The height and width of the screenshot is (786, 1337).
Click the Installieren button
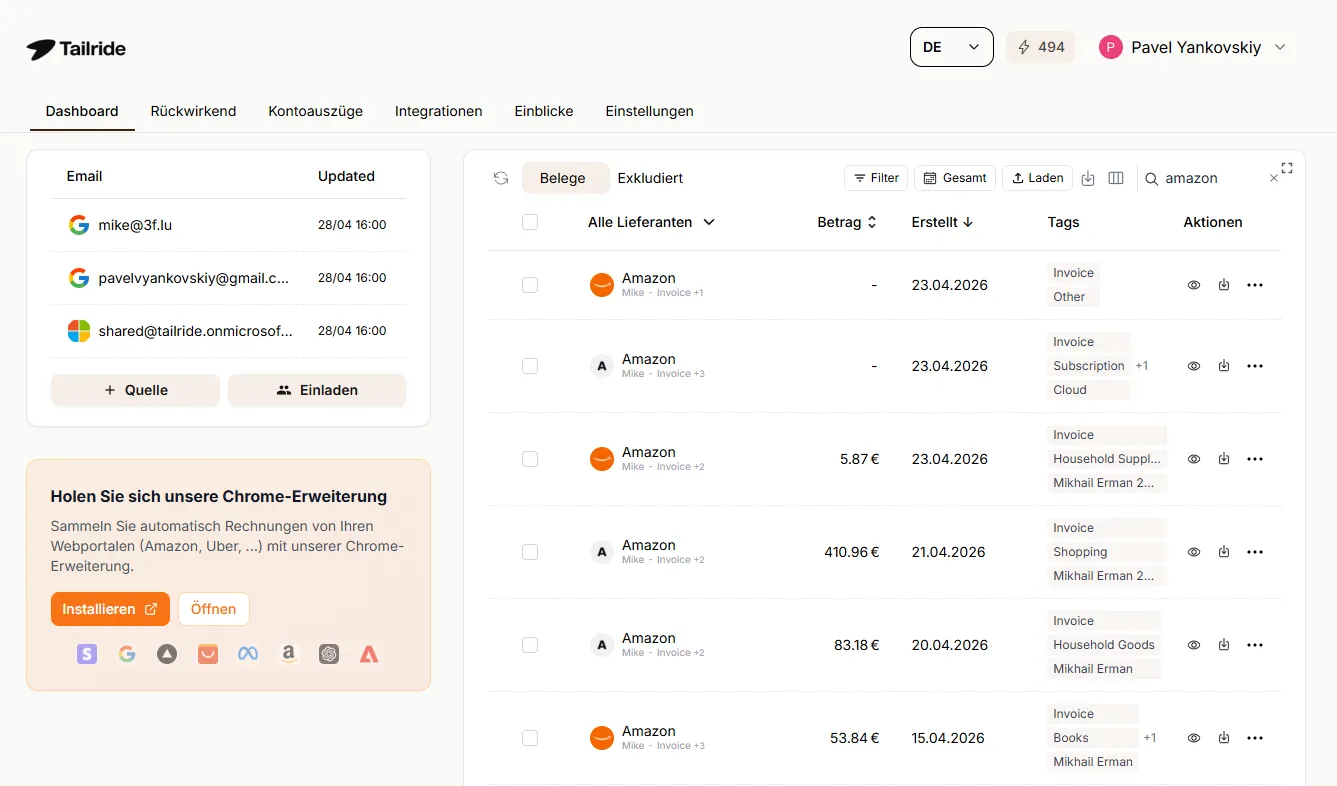point(110,608)
